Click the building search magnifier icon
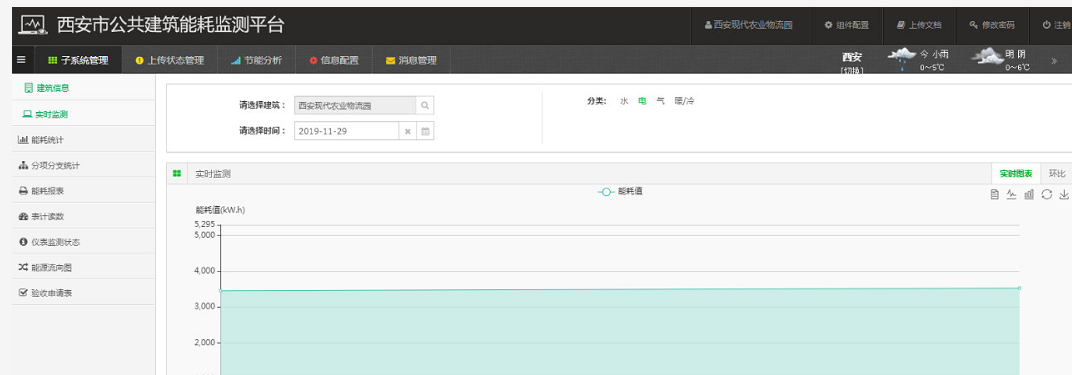The image size is (1072, 375). click(425, 106)
